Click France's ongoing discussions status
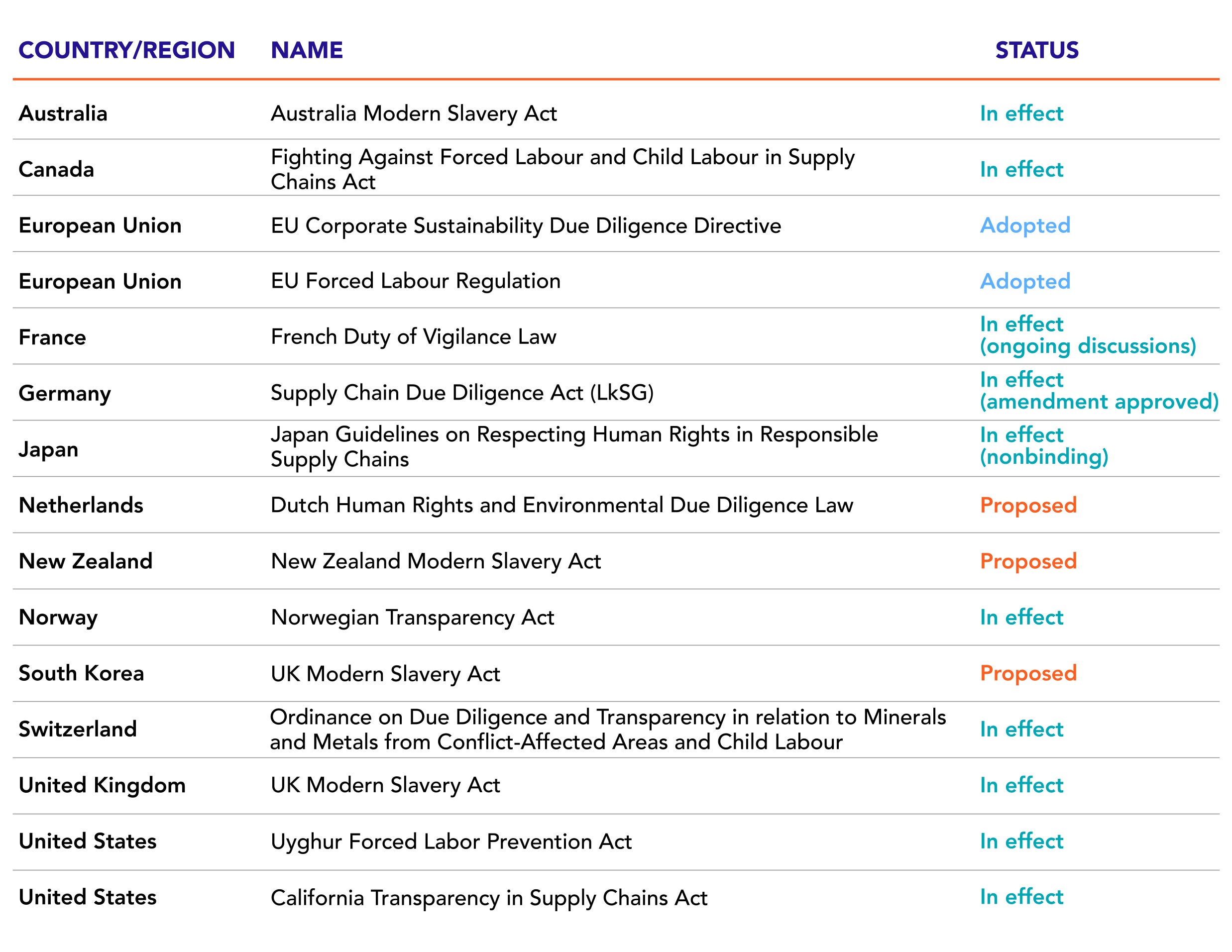The width and height of the screenshot is (1232, 952). 1087,346
